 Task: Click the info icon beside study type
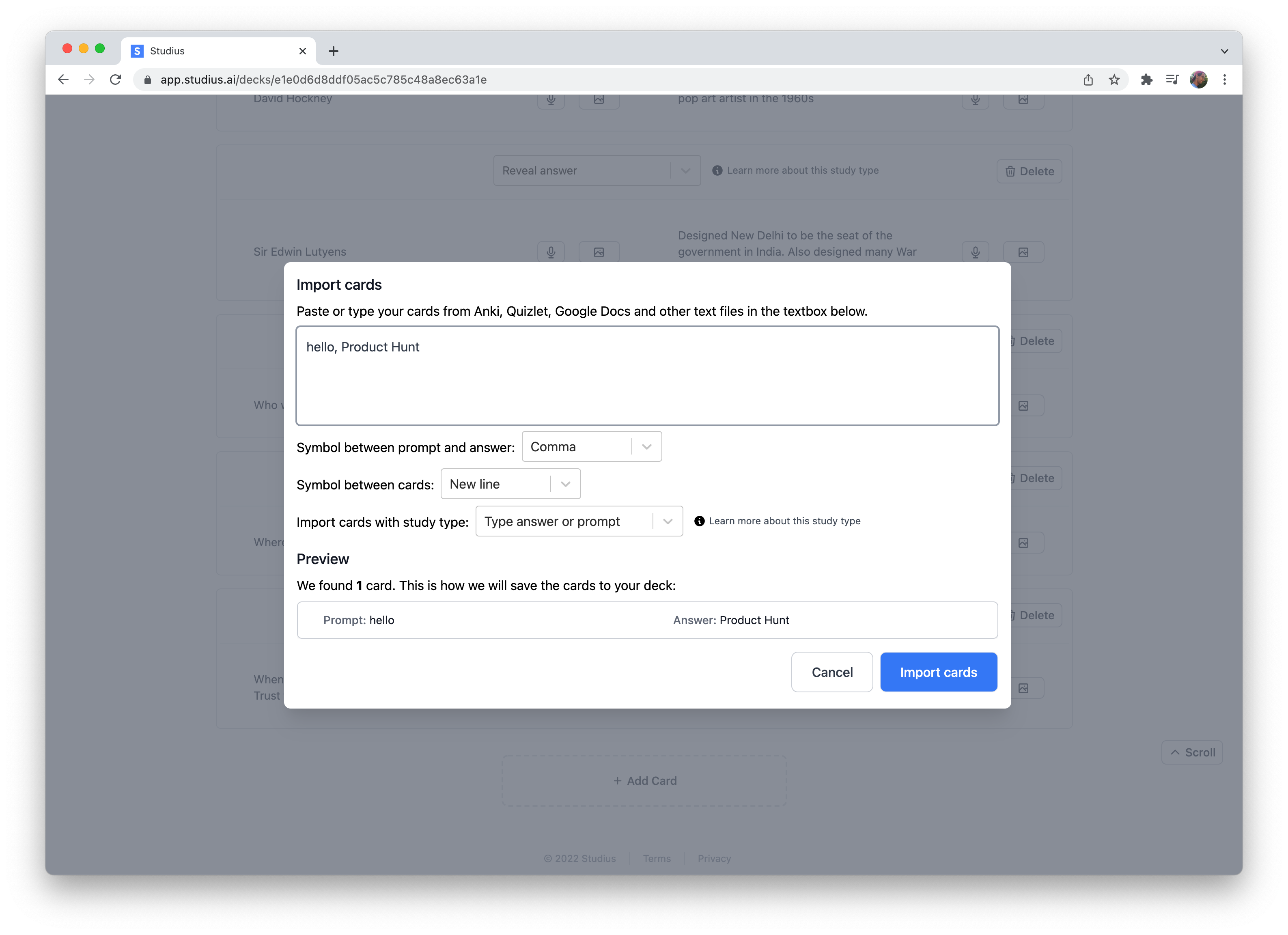coord(699,521)
